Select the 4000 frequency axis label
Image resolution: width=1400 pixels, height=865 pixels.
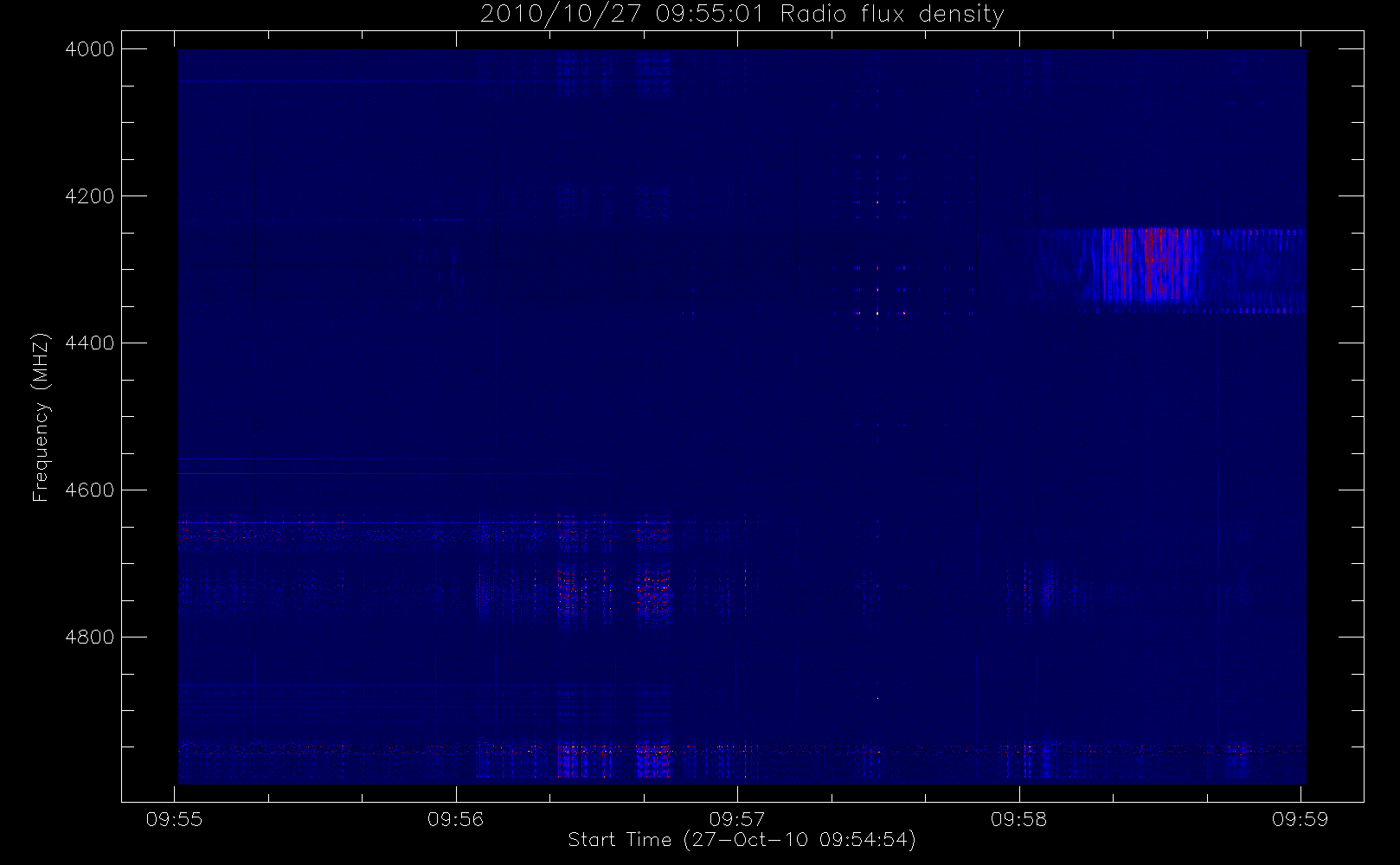90,49
